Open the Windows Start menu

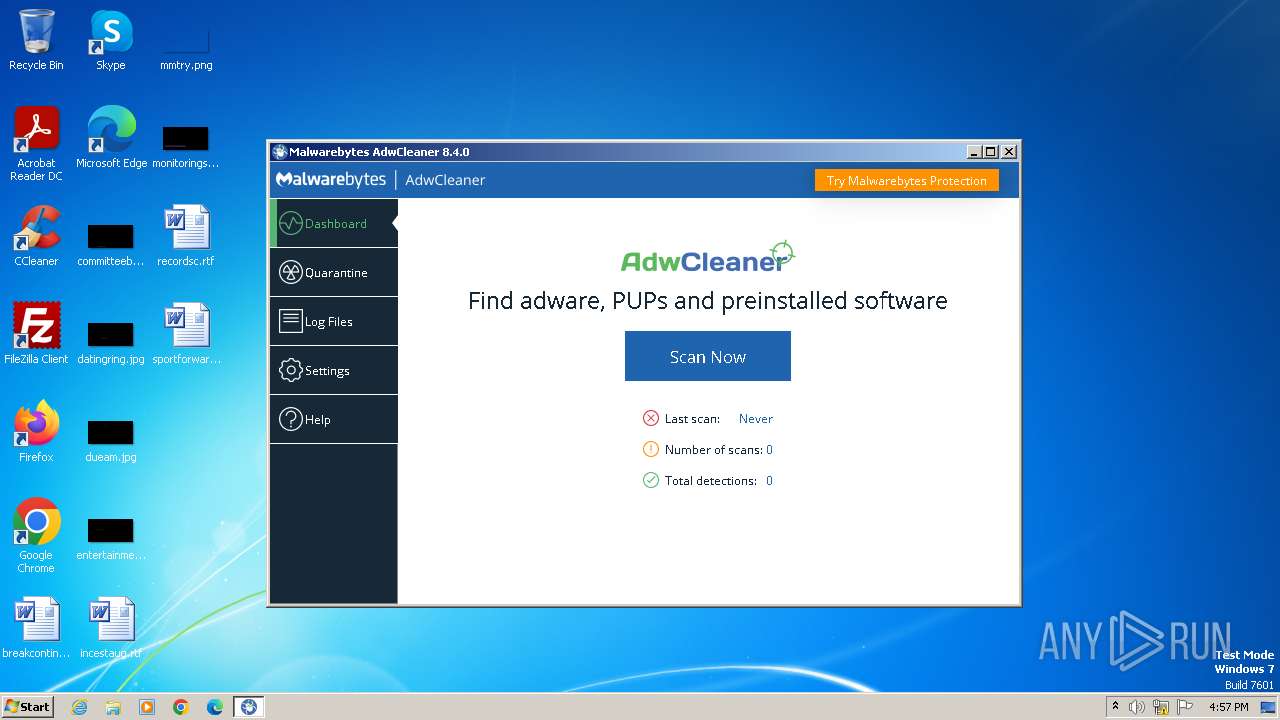pyautogui.click(x=27, y=706)
